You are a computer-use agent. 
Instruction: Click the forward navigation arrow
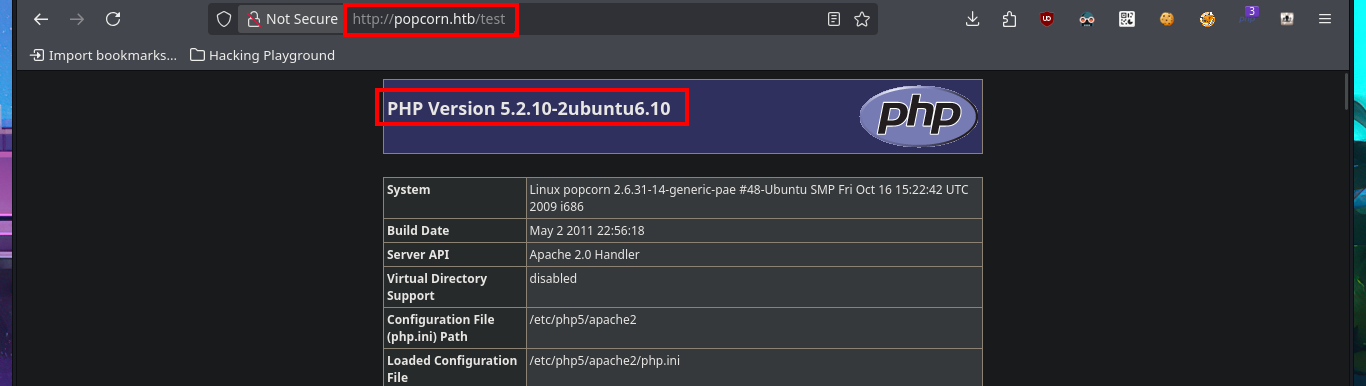(x=77, y=19)
